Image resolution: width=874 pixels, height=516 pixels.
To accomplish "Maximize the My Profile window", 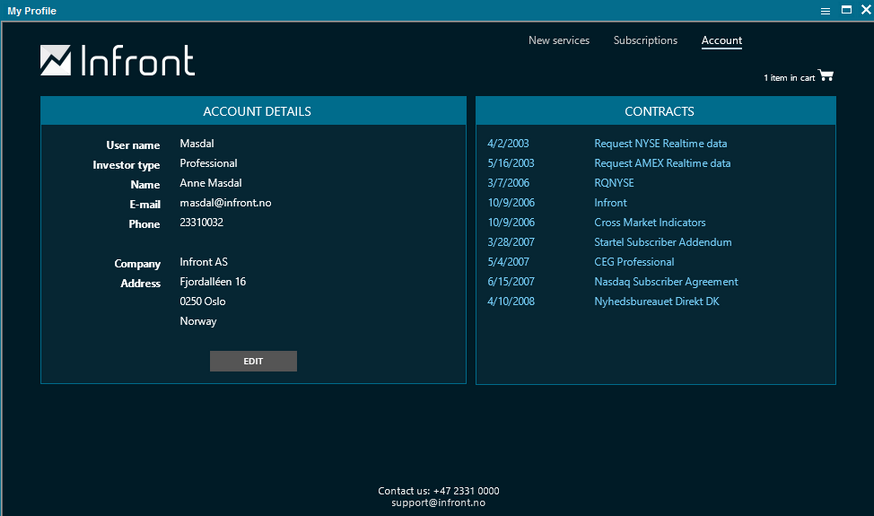I will coord(846,10).
